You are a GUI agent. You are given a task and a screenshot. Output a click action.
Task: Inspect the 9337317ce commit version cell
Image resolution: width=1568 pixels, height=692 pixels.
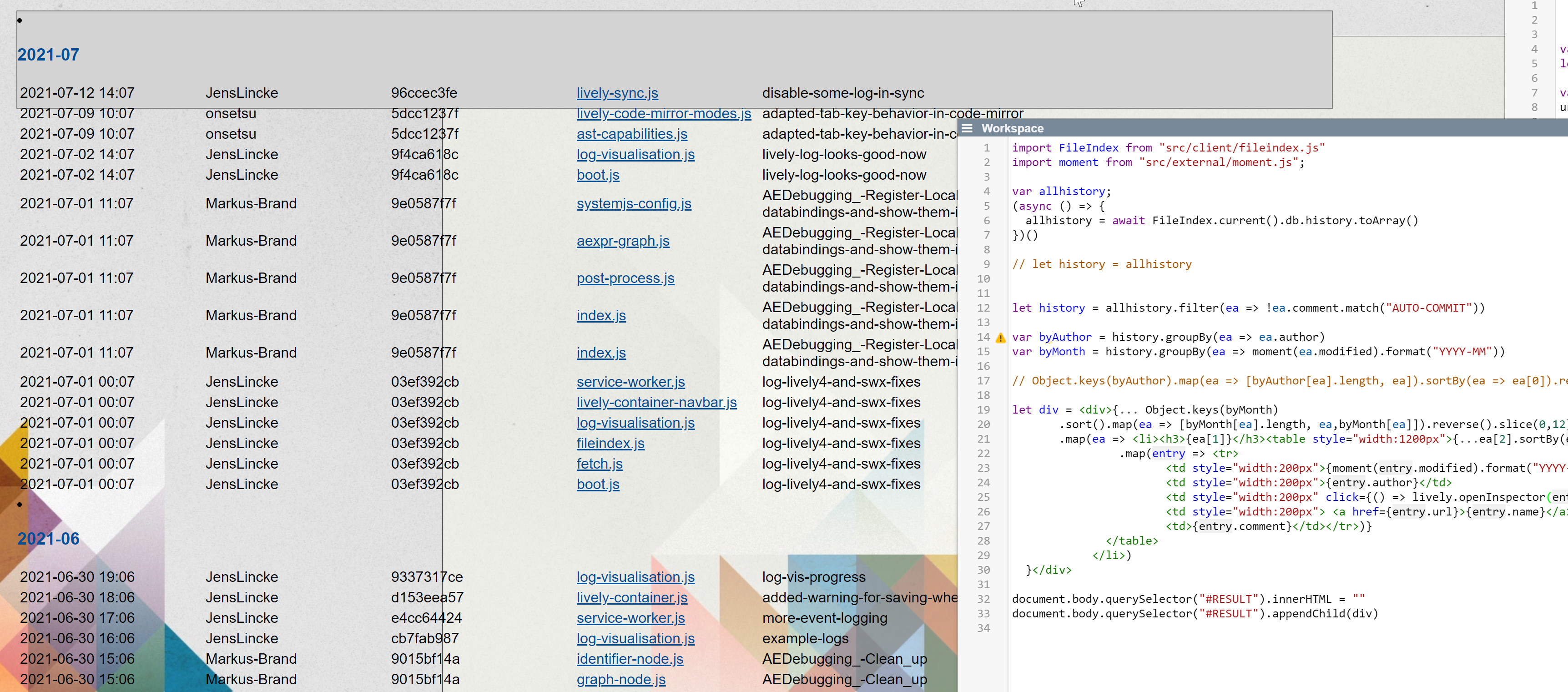coord(426,577)
